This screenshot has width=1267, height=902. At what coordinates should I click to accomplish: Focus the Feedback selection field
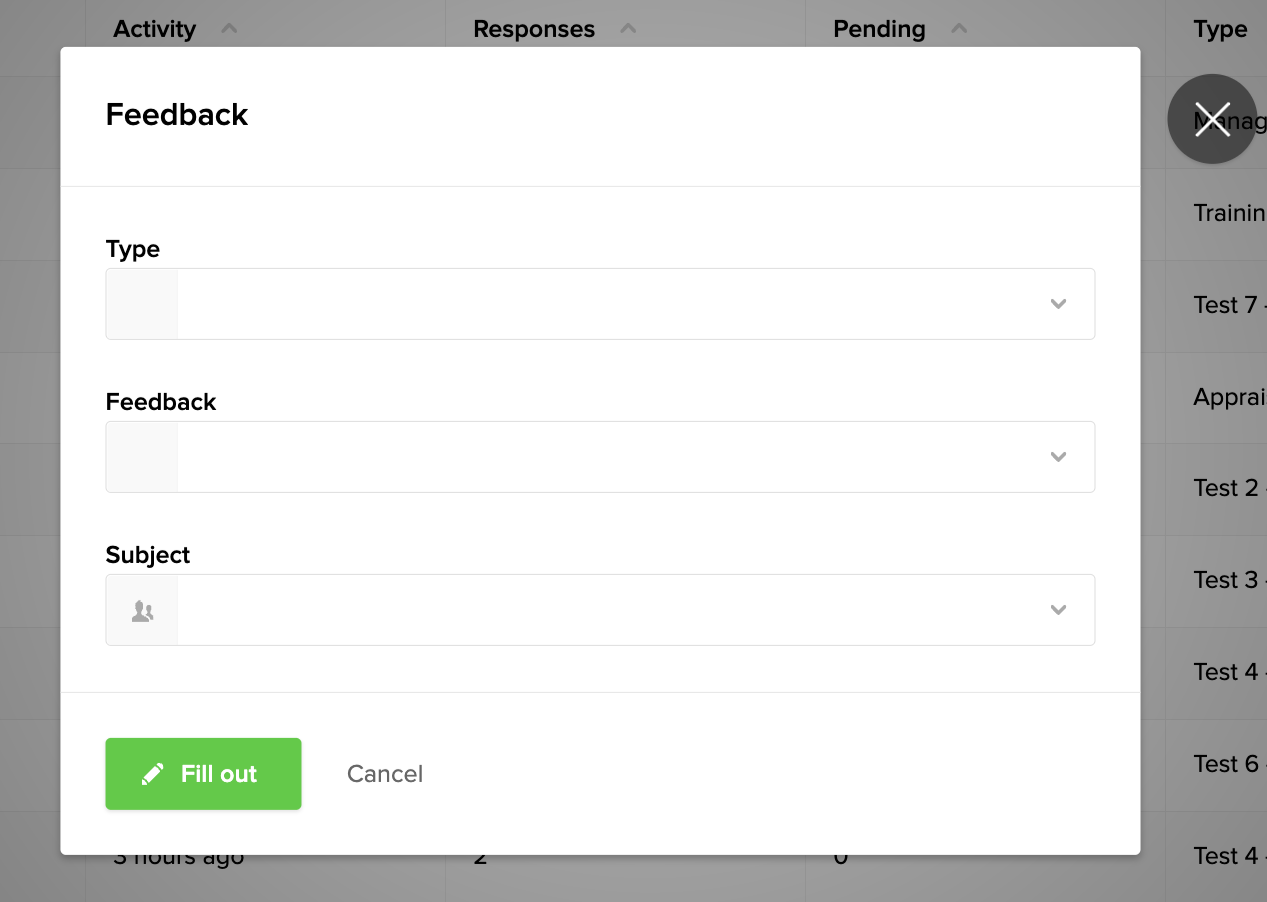600,457
